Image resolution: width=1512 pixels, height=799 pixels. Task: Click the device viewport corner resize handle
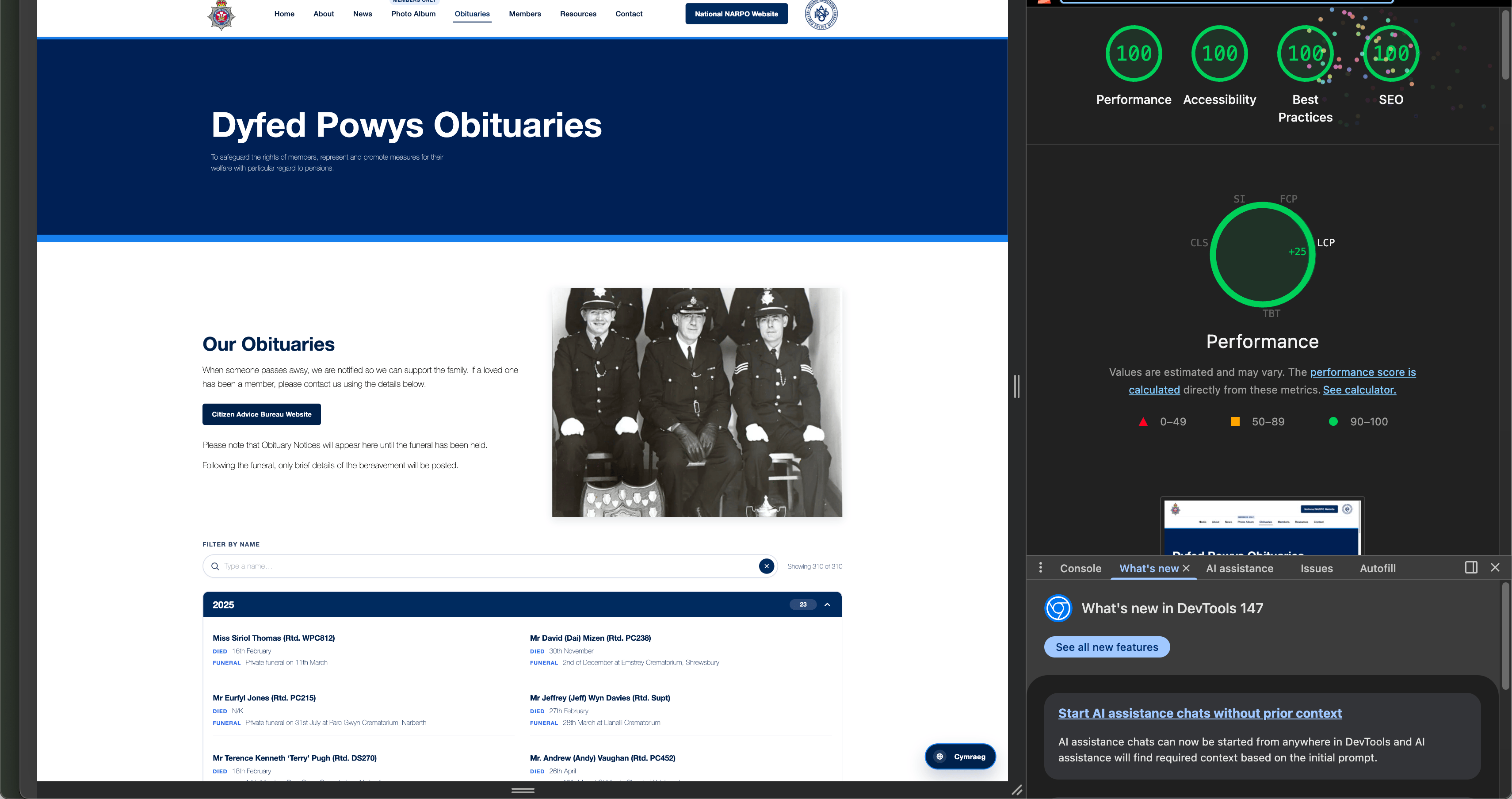pos(1016,790)
